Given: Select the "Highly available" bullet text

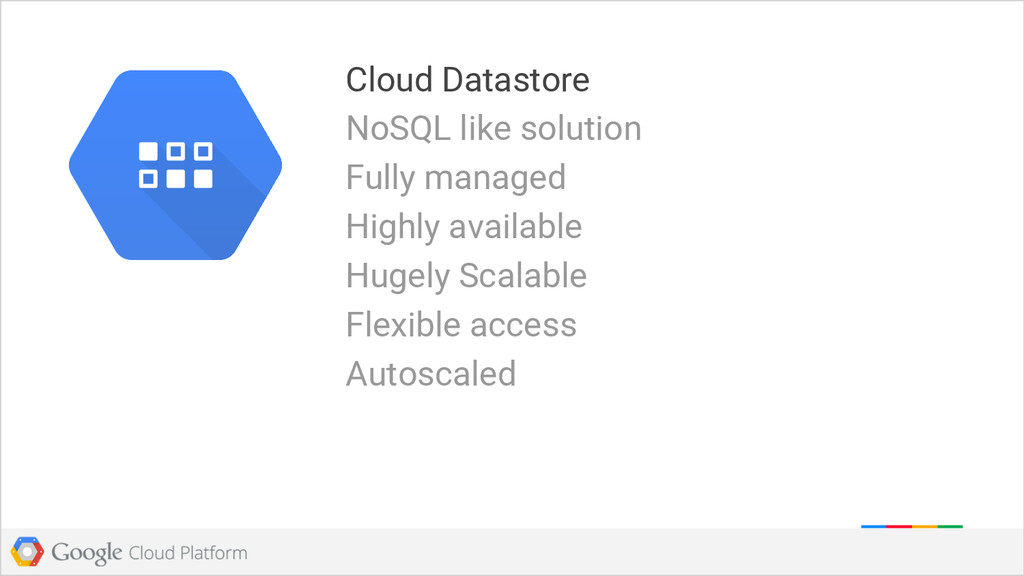Looking at the screenshot, I should pos(463,227).
